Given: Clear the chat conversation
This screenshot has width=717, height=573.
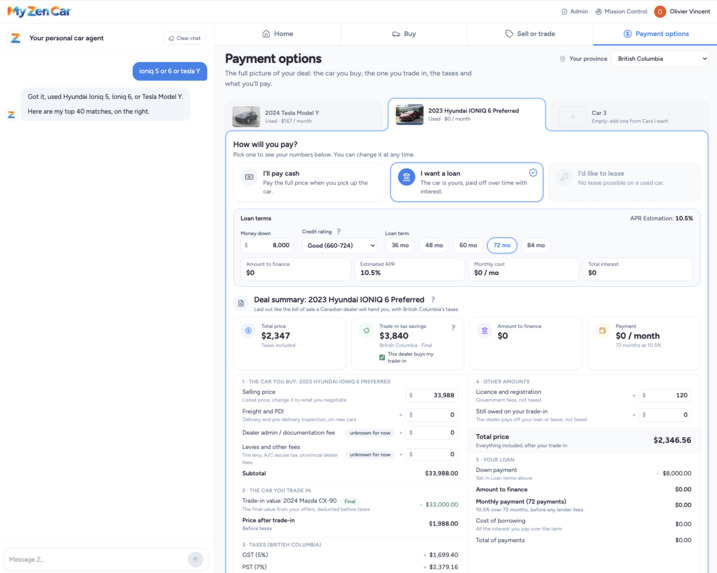Looking at the screenshot, I should click(184, 38).
